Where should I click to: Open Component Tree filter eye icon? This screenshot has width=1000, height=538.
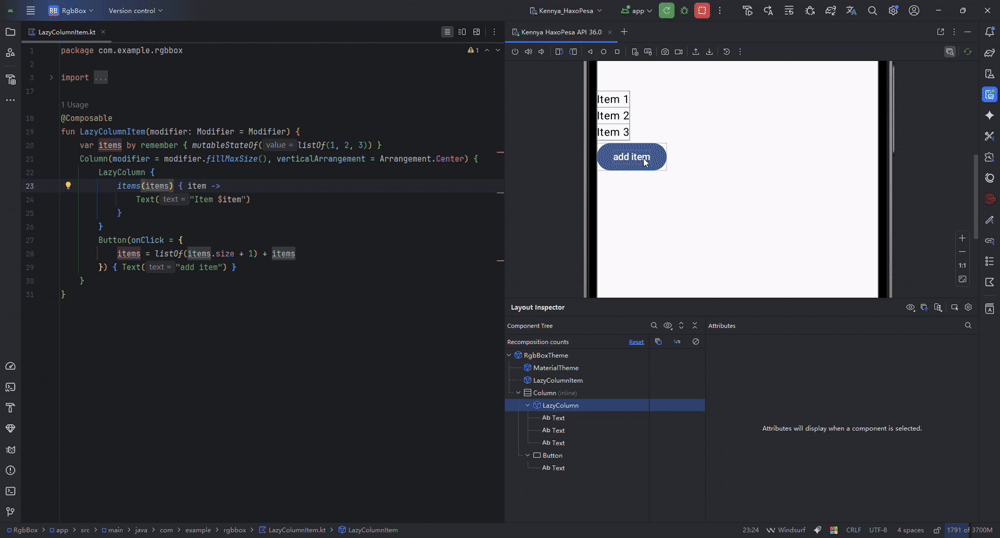tap(668, 326)
